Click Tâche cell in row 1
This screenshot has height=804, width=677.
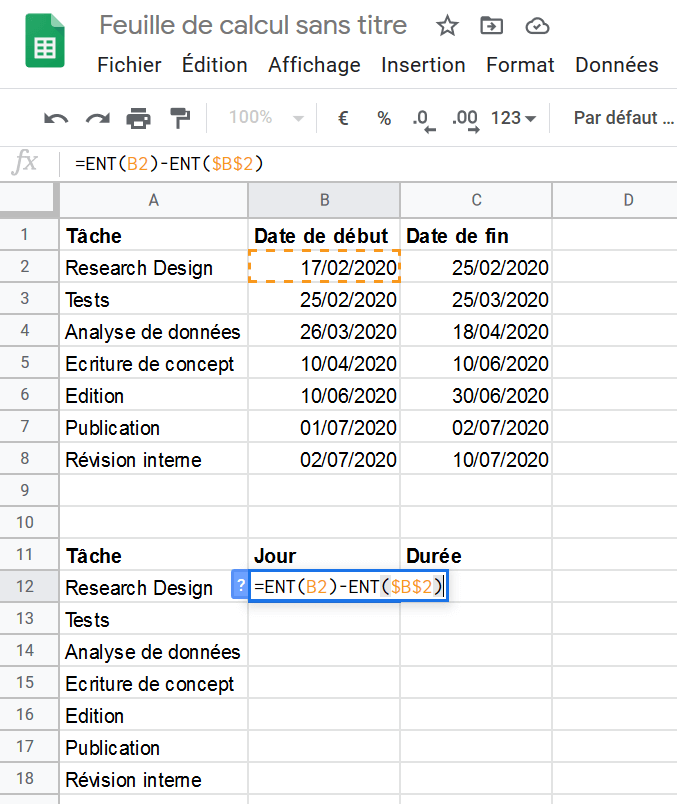point(153,235)
